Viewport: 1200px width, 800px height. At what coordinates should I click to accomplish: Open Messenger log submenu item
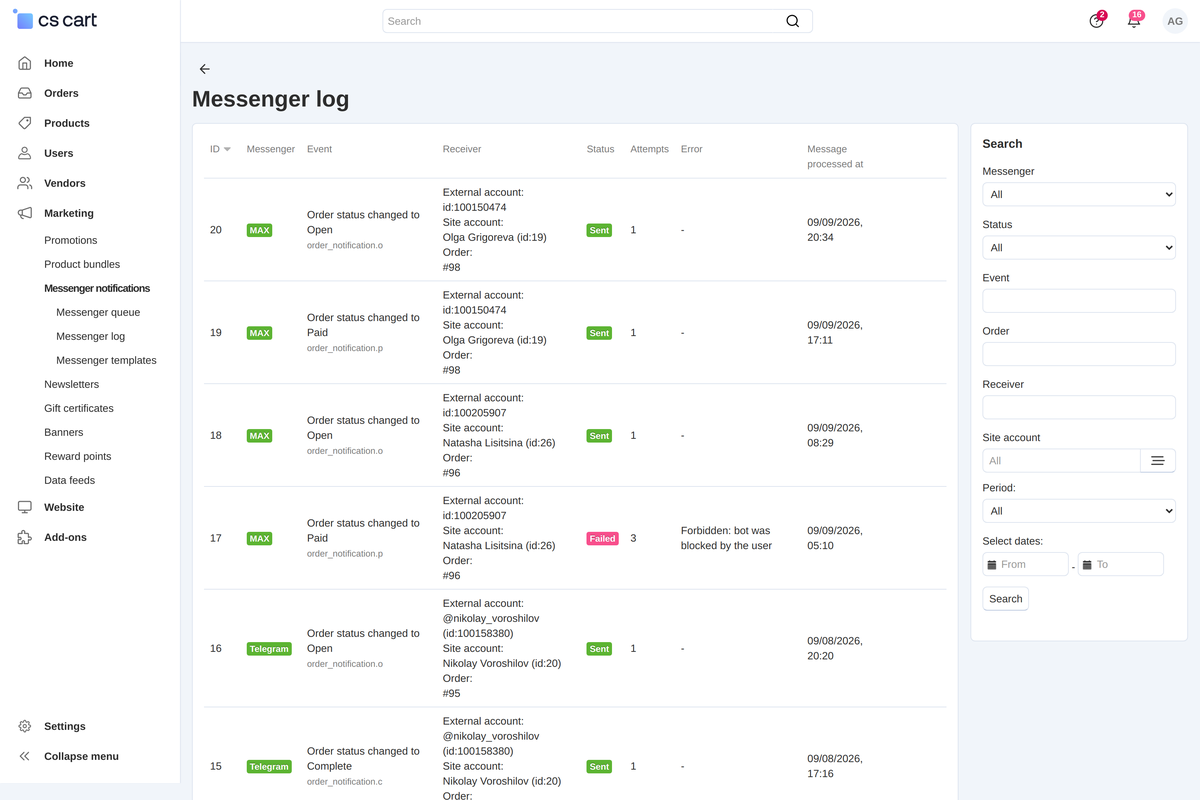91,336
